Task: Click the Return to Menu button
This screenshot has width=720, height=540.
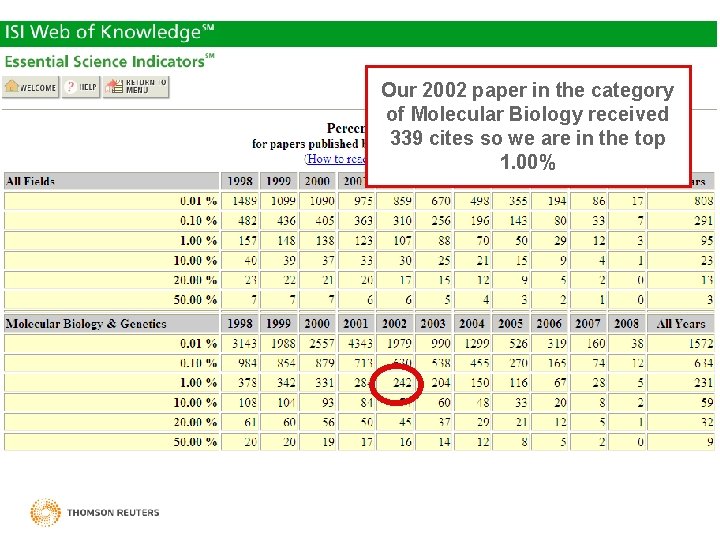Action: pyautogui.click(x=136, y=87)
